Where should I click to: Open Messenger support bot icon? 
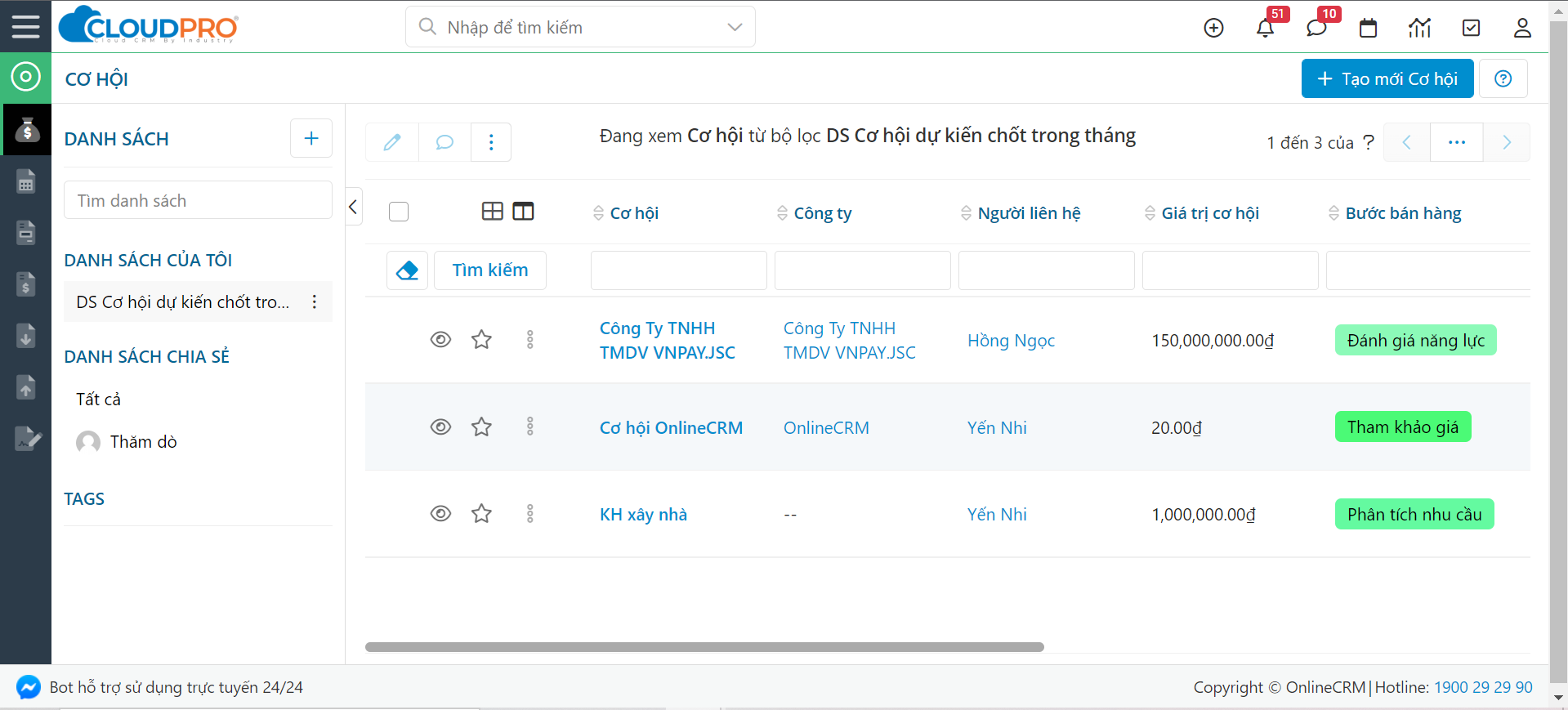point(28,687)
